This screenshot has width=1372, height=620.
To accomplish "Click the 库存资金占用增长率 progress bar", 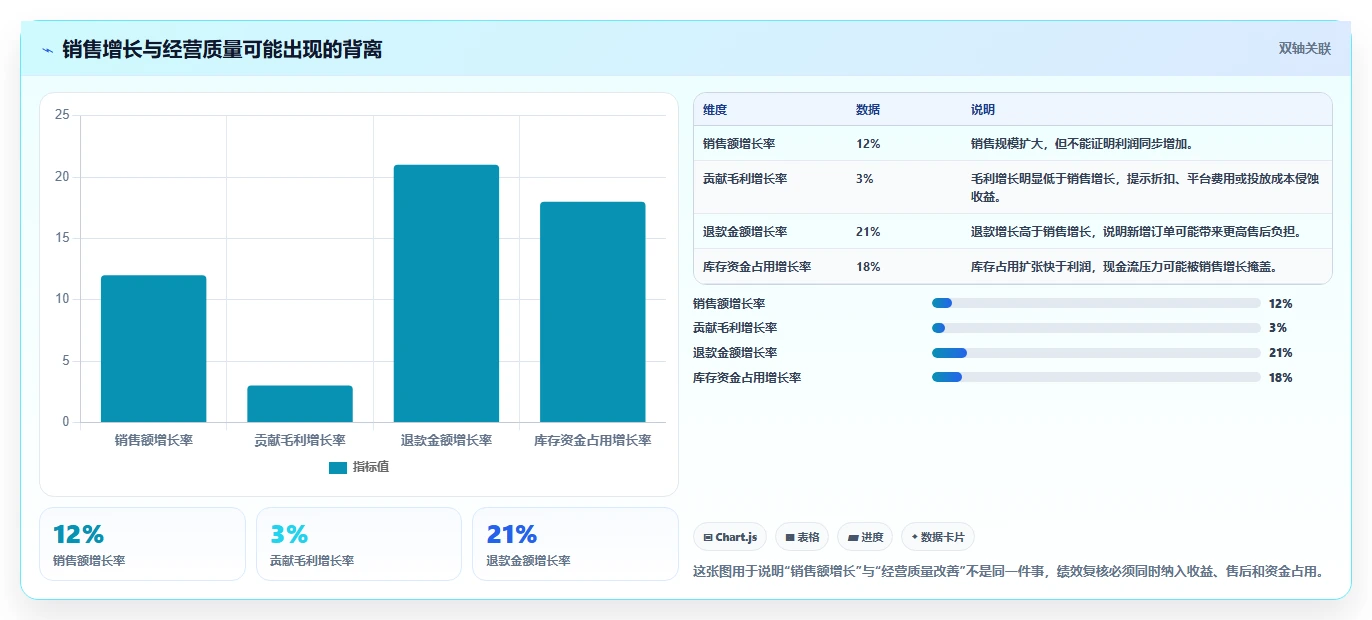I will [x=1096, y=377].
